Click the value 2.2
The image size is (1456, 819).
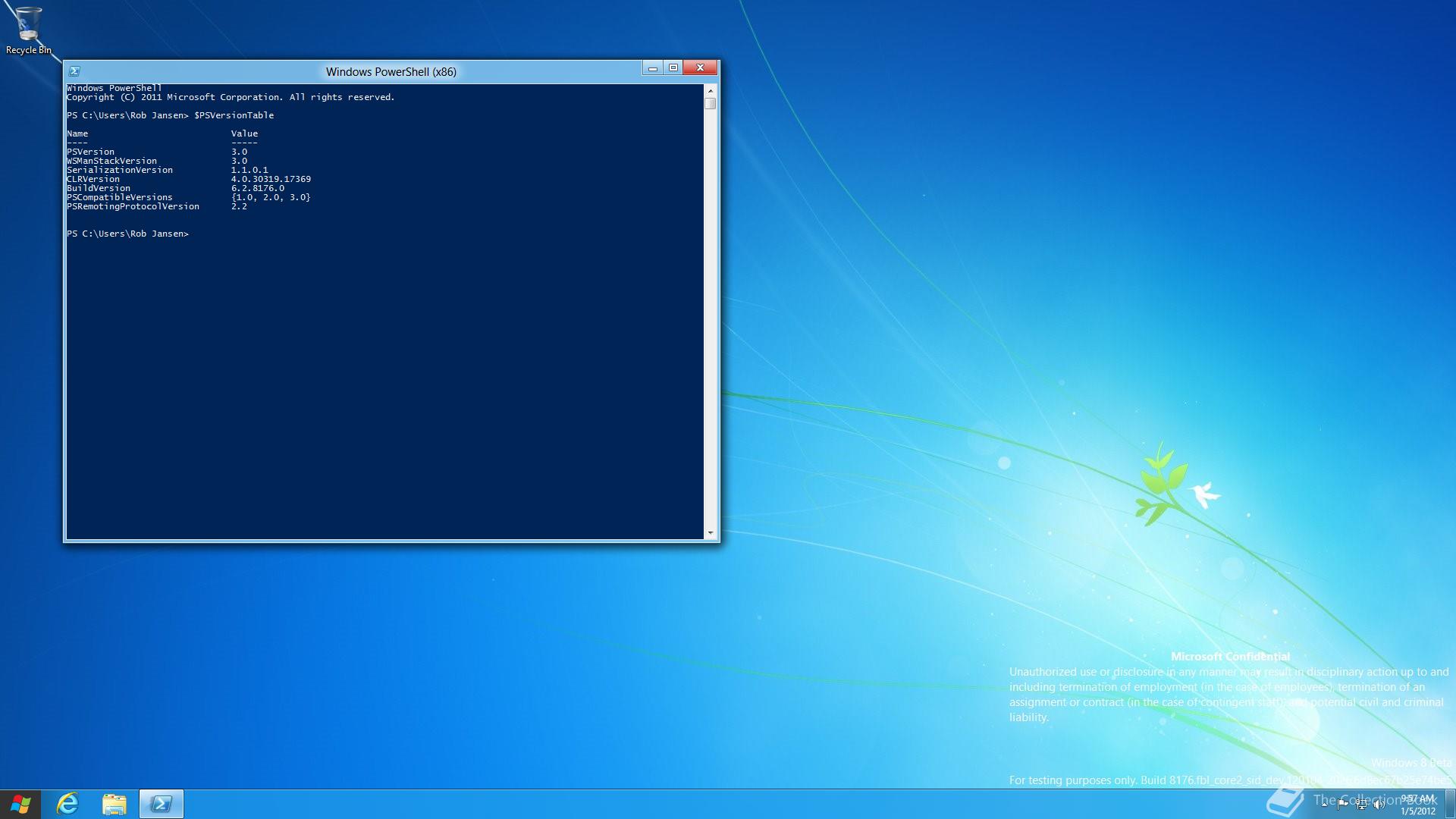pos(239,206)
